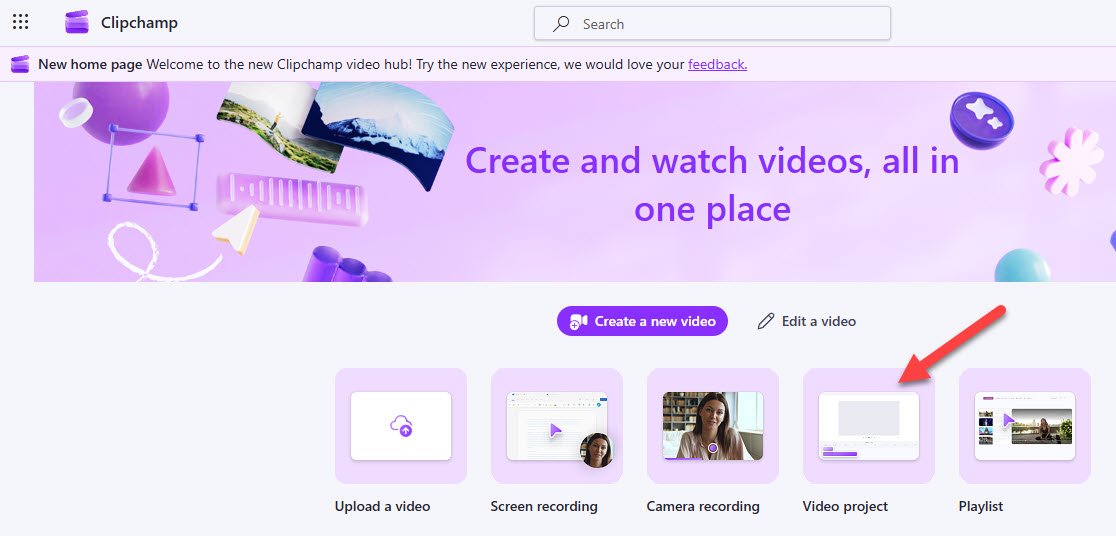
Task: Click the Clipchamp title text
Action: (x=139, y=23)
